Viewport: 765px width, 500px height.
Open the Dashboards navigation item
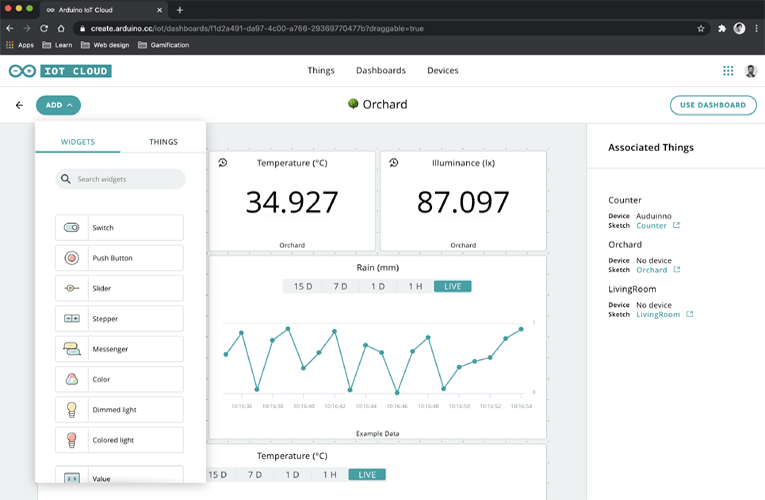(381, 70)
